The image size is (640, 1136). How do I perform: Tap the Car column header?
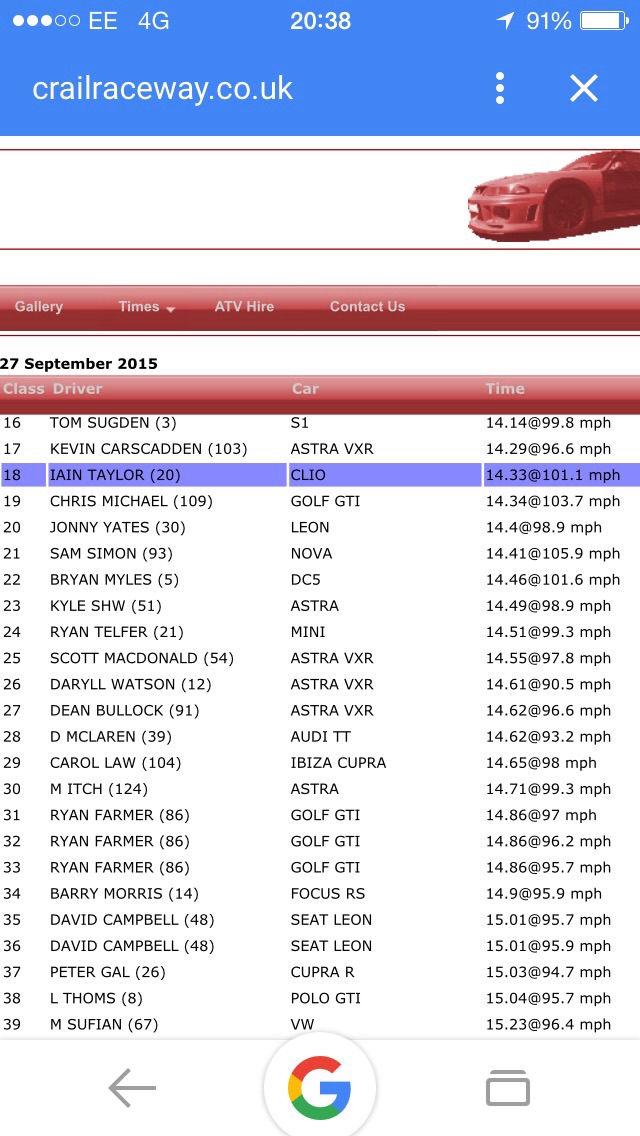305,389
